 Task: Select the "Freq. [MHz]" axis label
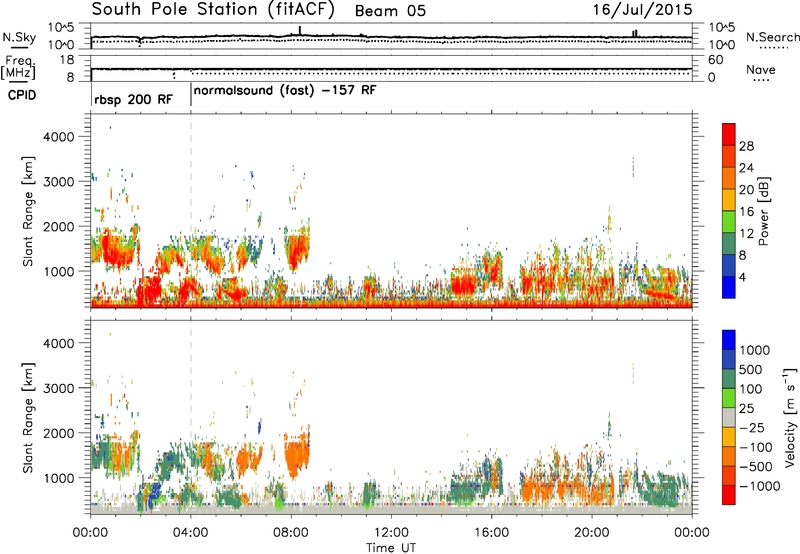tap(19, 68)
